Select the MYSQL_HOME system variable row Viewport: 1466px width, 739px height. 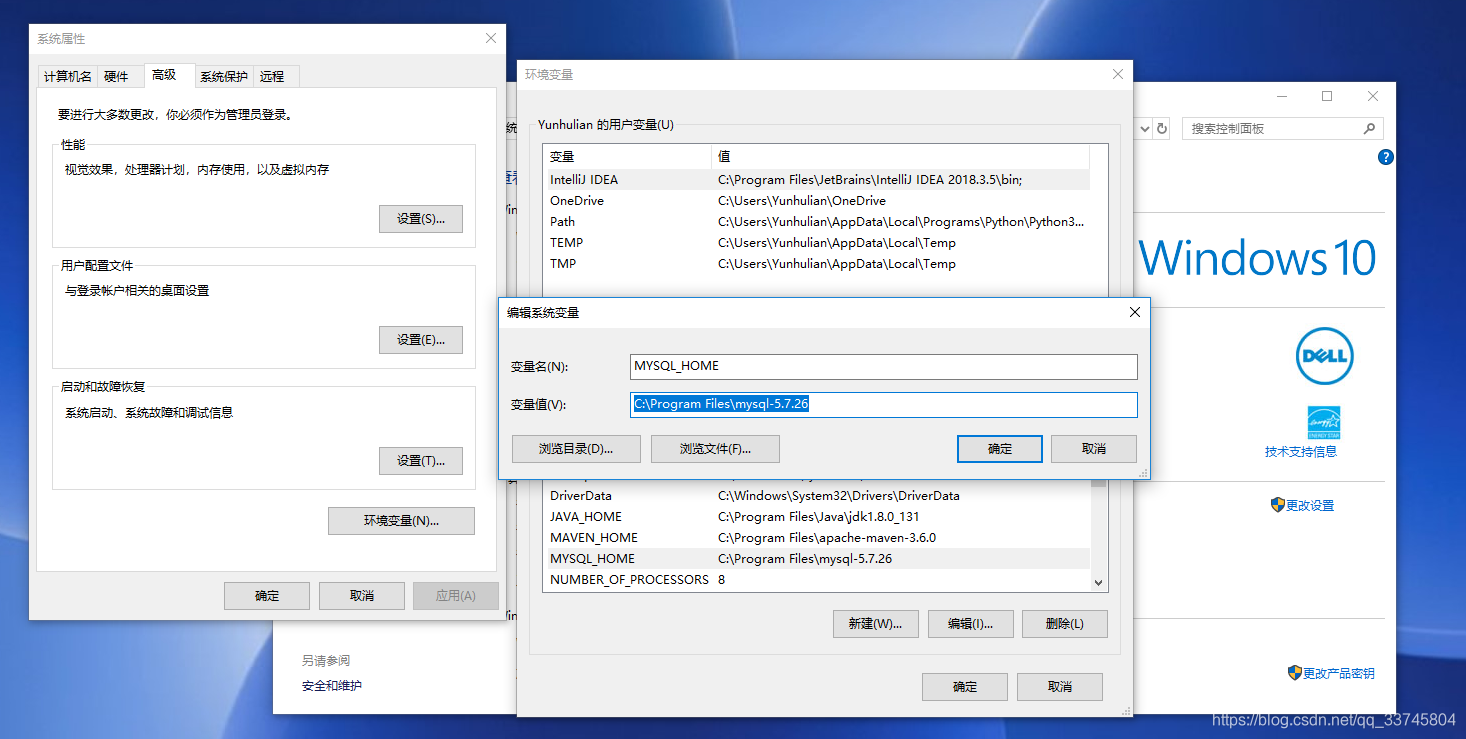[x=817, y=559]
